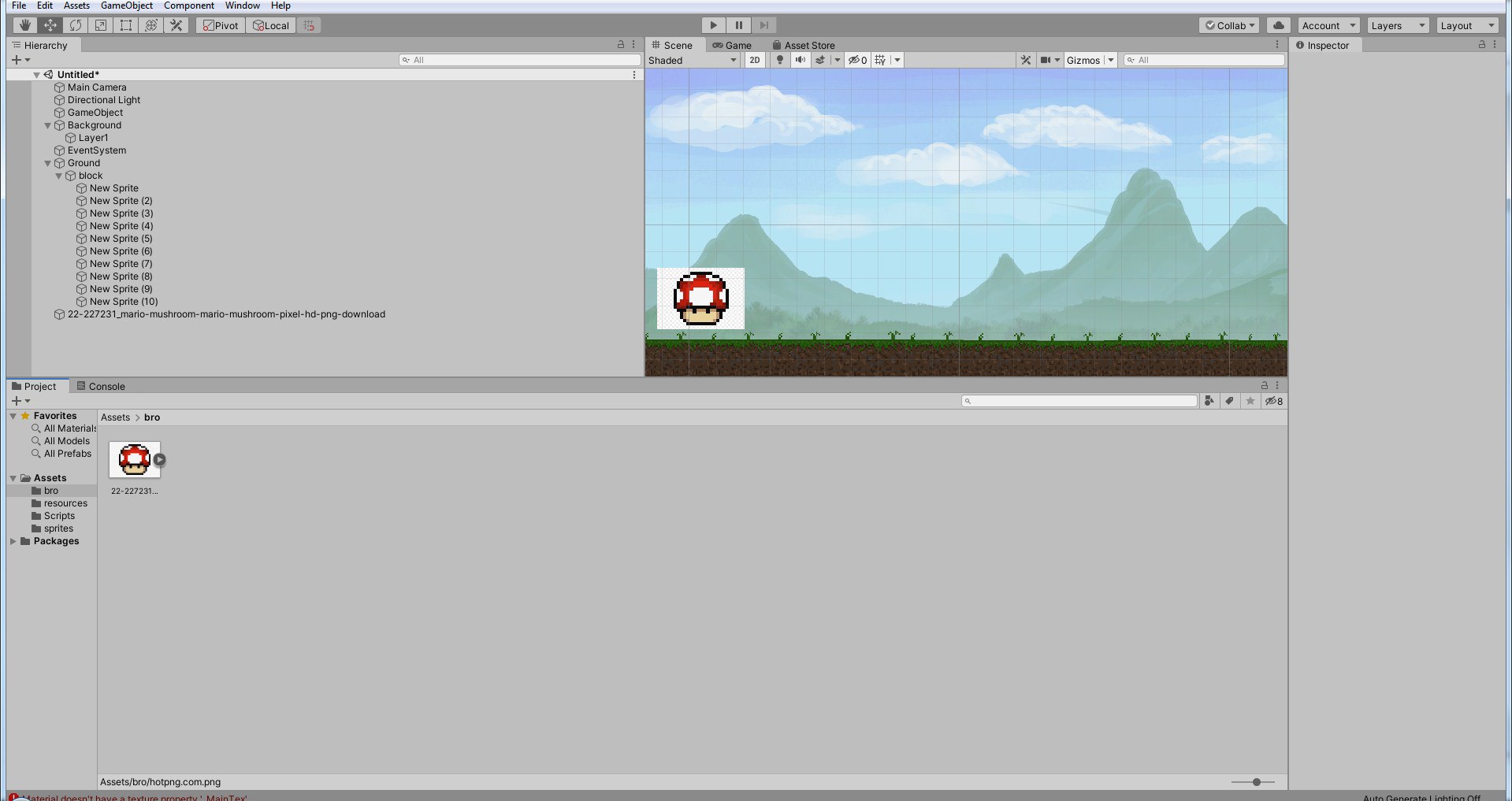This screenshot has height=801, width=1512.
Task: Open custom editor tools
Action: pos(176,25)
